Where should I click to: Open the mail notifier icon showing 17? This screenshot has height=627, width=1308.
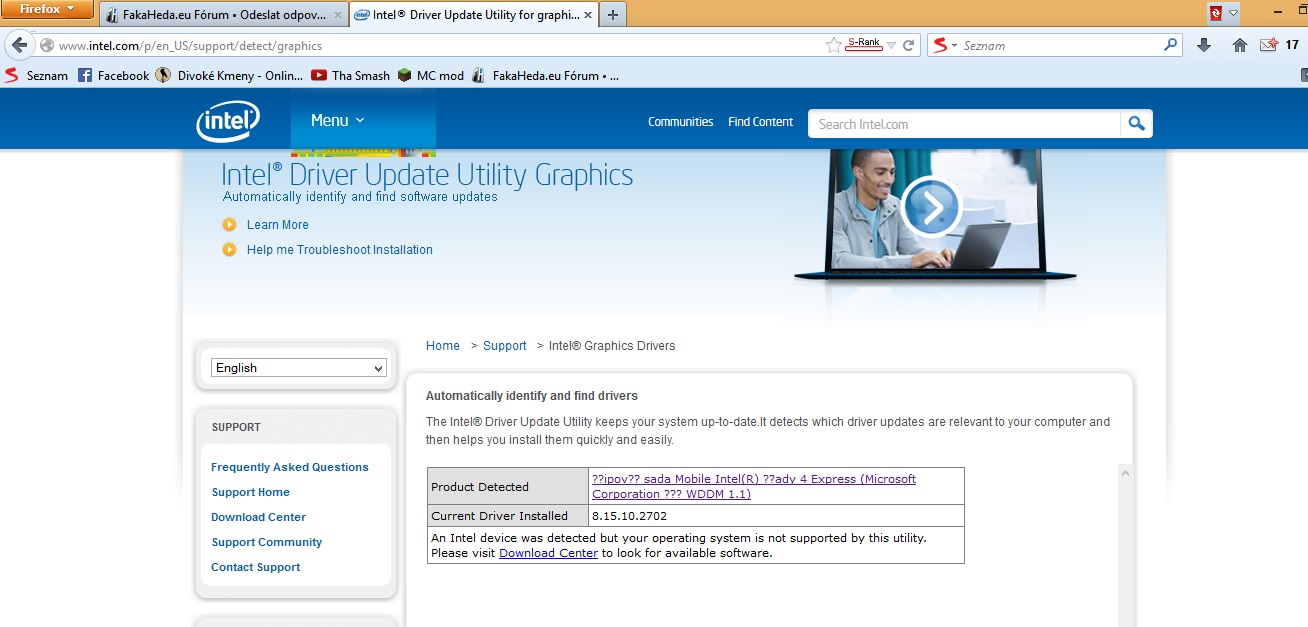tap(1280, 45)
